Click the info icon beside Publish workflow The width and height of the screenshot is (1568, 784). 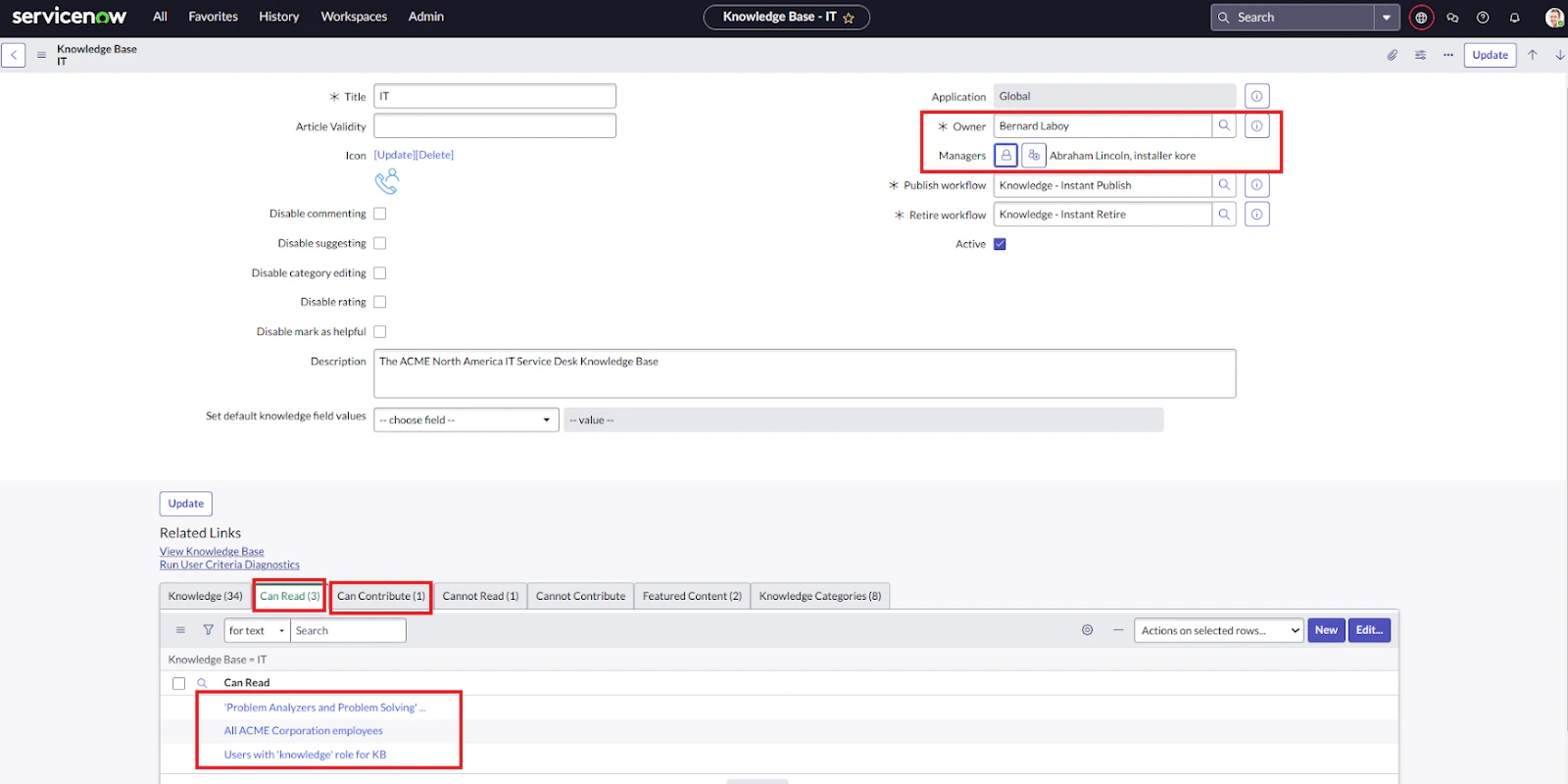pos(1256,184)
